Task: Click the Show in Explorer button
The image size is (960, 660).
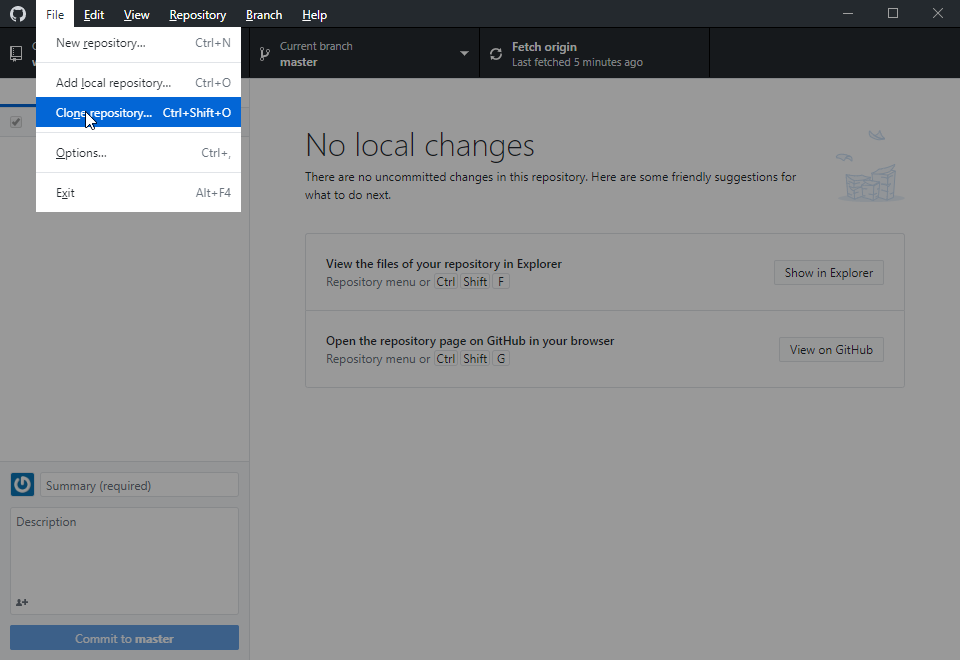Action: point(828,272)
